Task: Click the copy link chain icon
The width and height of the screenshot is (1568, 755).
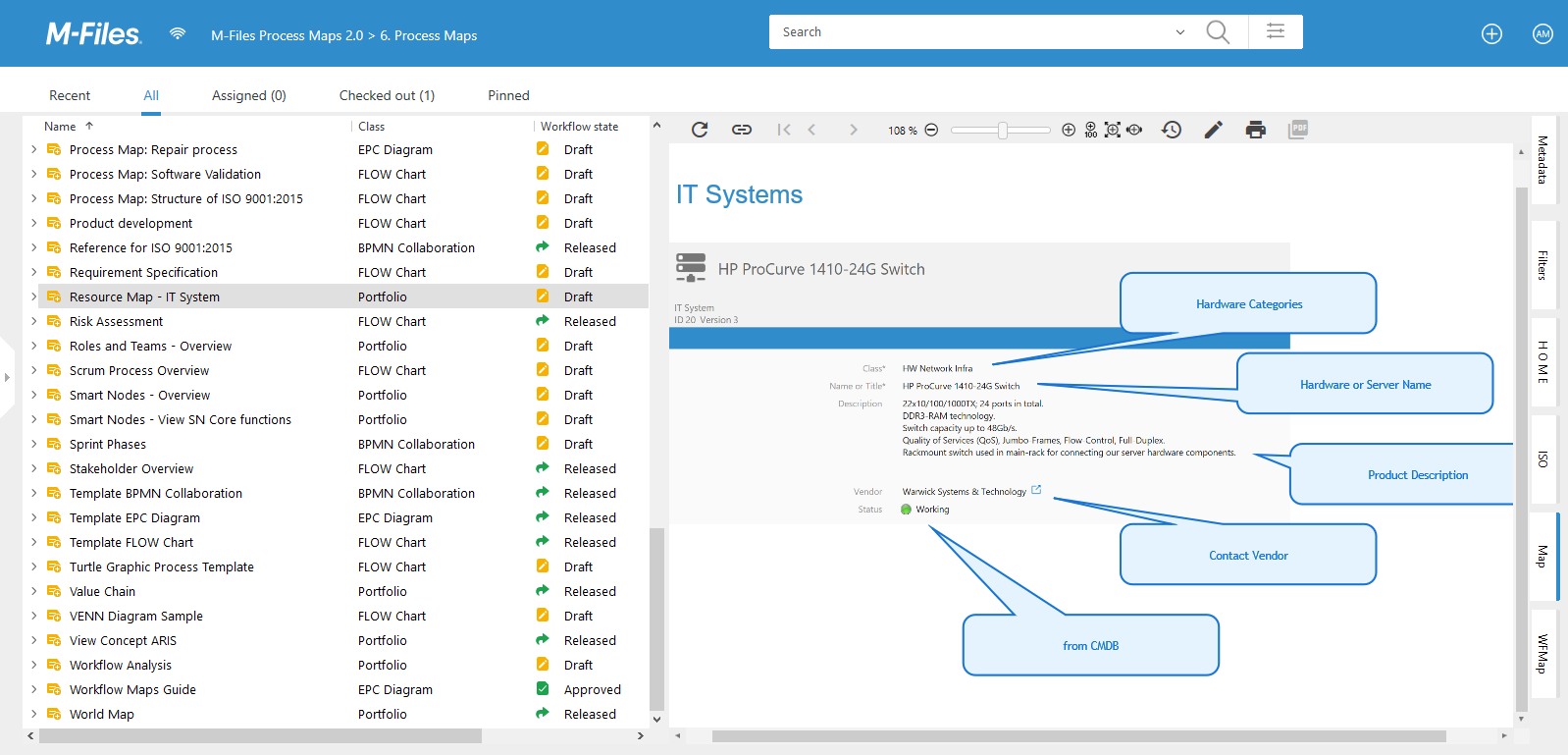Action: 742,130
